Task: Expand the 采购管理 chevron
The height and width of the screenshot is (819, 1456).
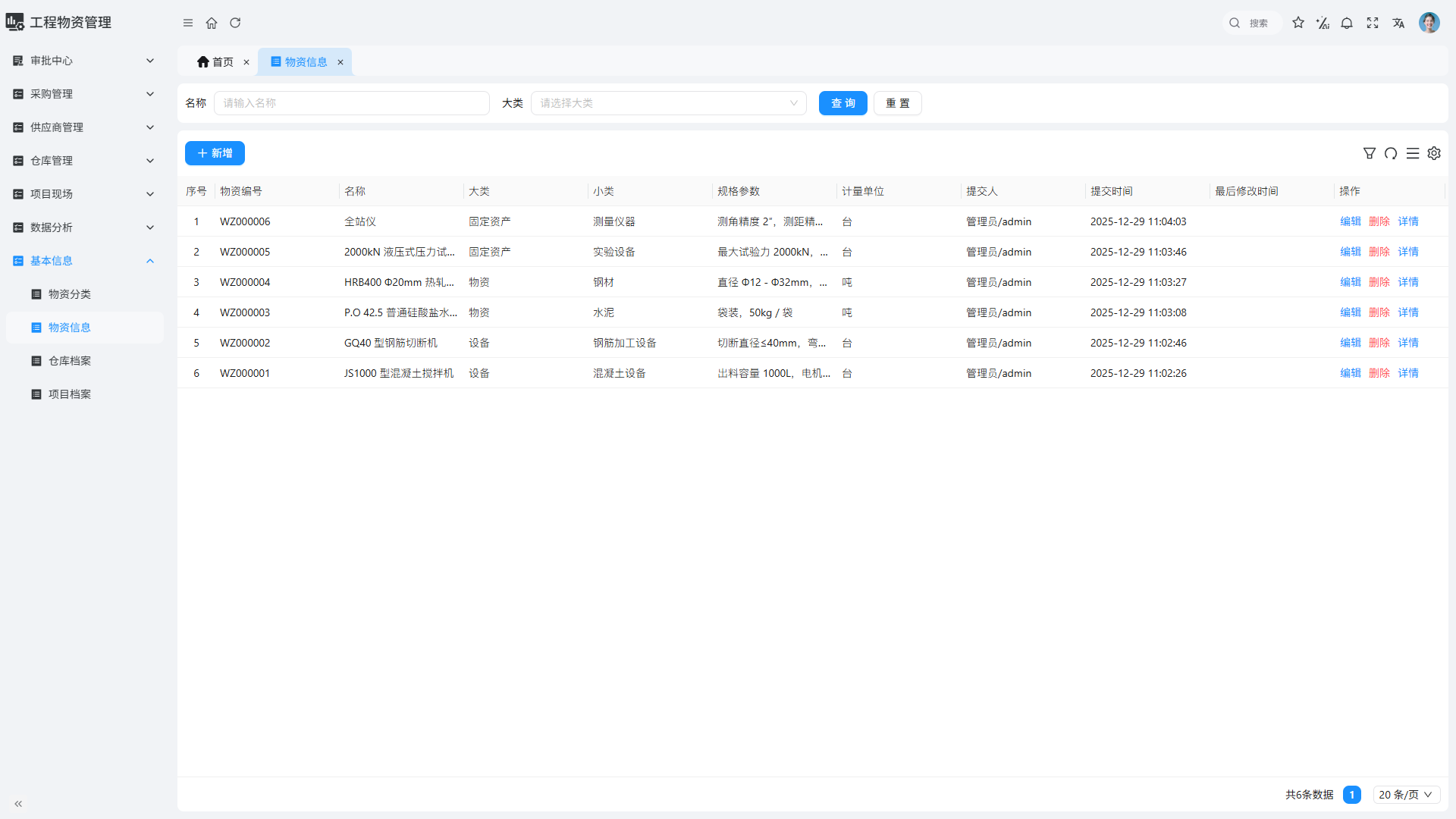Action: (x=150, y=94)
